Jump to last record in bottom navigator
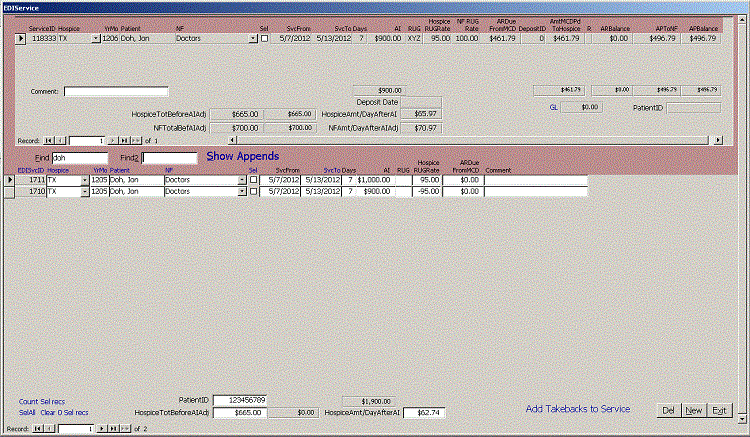Viewport: 750px width, 437px height. [x=112, y=429]
